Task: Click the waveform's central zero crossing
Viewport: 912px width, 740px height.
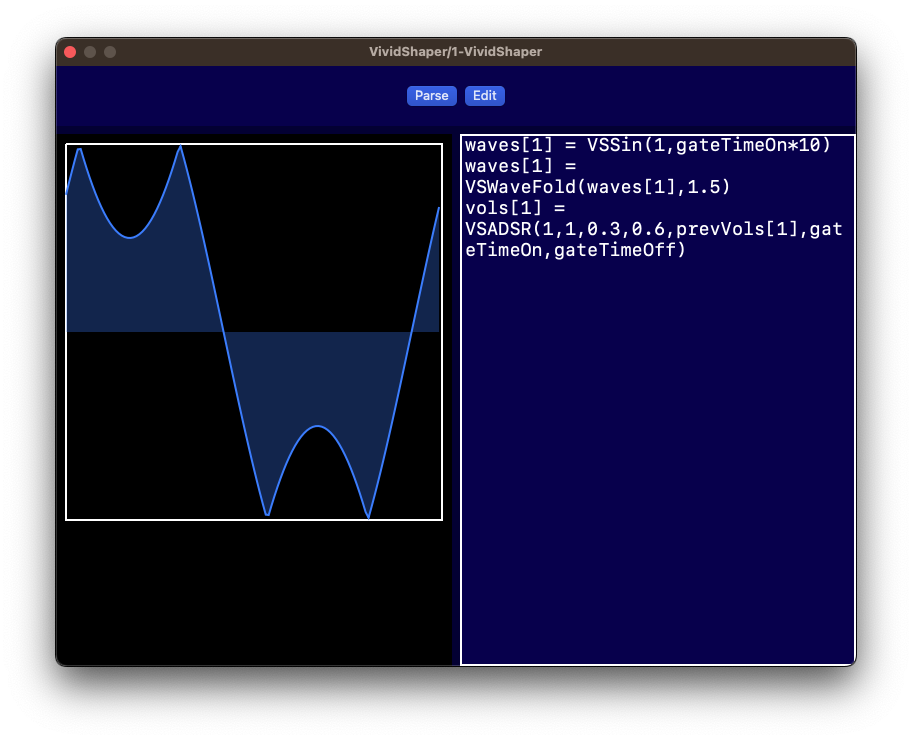Action: [224, 331]
